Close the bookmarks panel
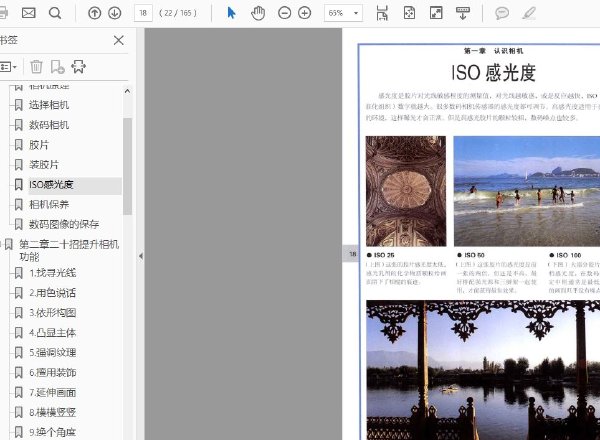600x440 pixels. 119,40
